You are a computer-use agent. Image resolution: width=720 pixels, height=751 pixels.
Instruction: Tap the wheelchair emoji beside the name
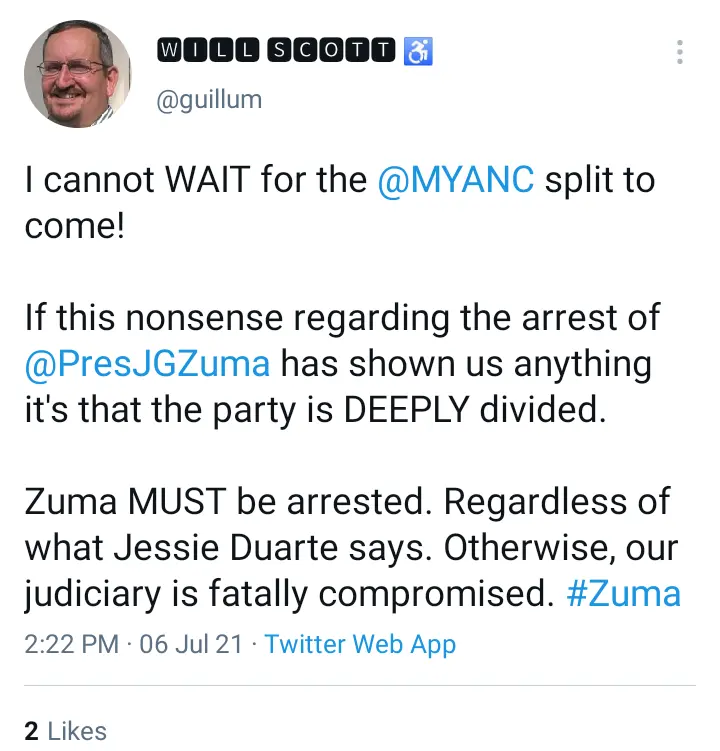pos(417,51)
